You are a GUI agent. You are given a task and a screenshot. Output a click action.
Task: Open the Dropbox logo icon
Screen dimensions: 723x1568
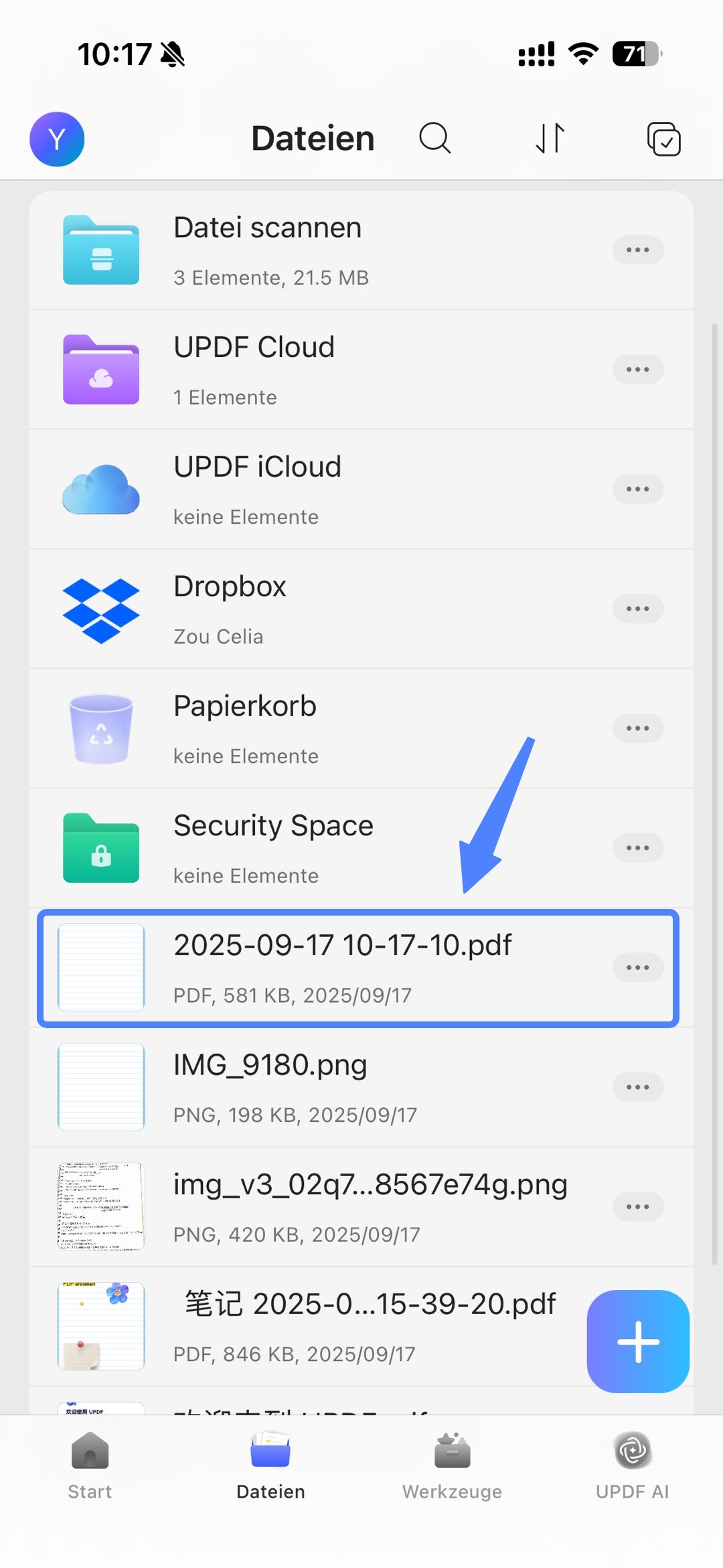(x=101, y=610)
